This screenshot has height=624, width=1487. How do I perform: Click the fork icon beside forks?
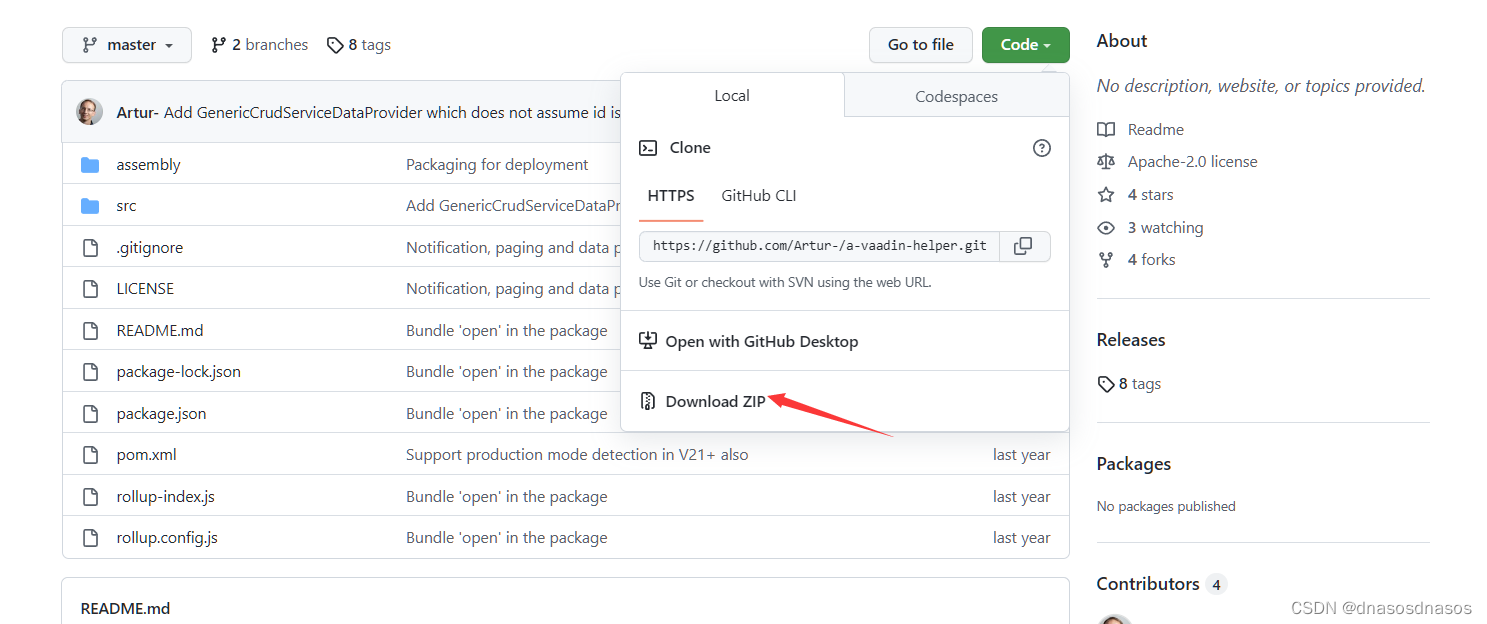pos(1106,260)
